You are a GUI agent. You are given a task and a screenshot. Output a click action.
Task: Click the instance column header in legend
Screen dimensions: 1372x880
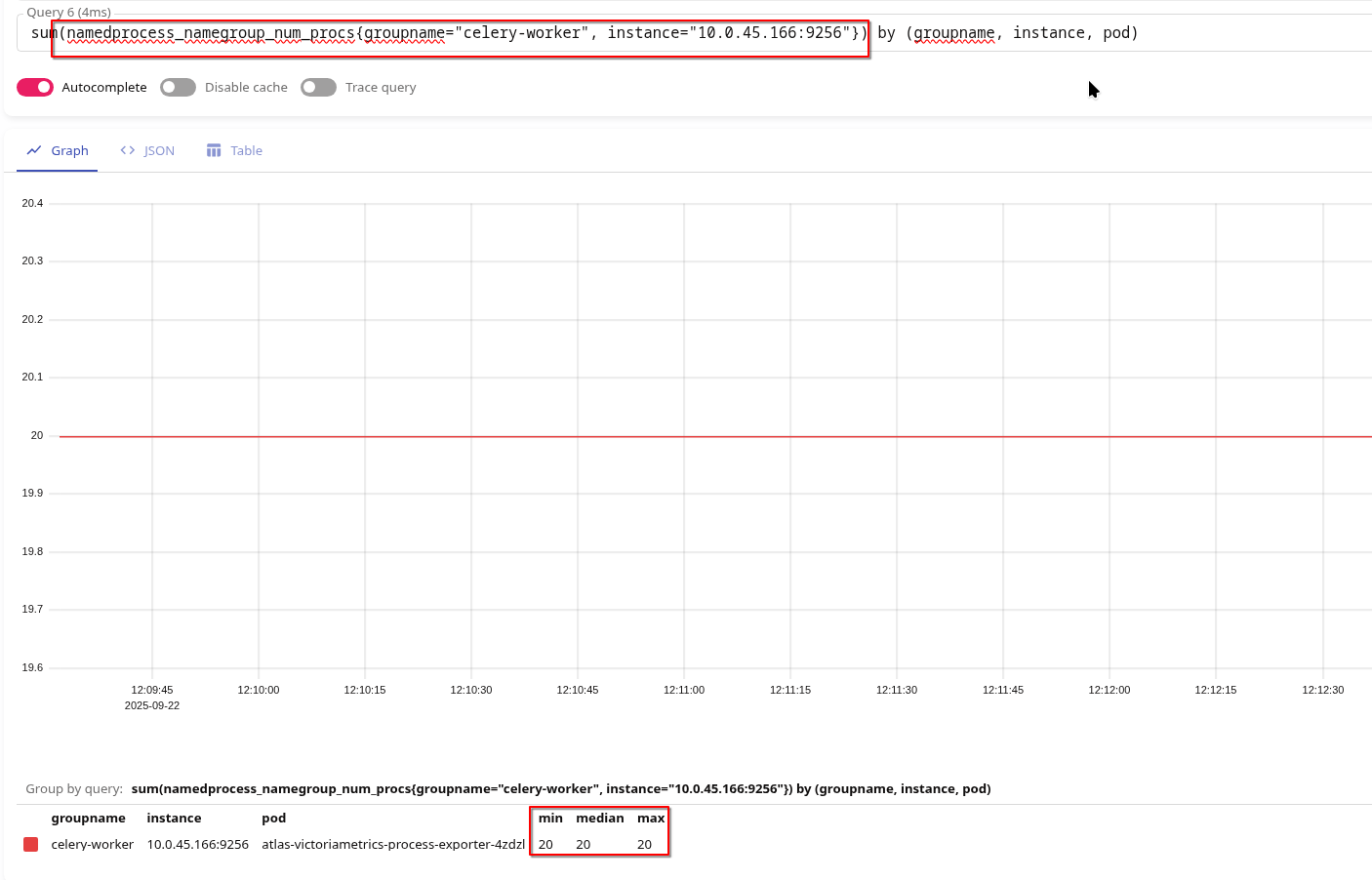[174, 819]
